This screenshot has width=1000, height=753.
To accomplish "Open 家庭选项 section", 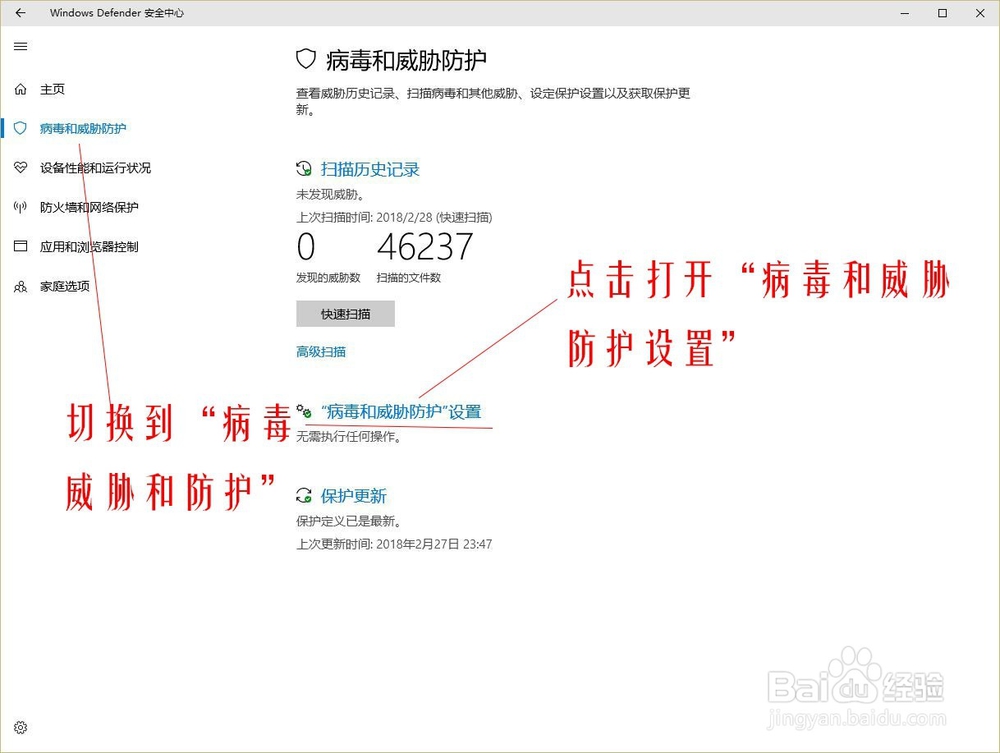I will coord(64,286).
